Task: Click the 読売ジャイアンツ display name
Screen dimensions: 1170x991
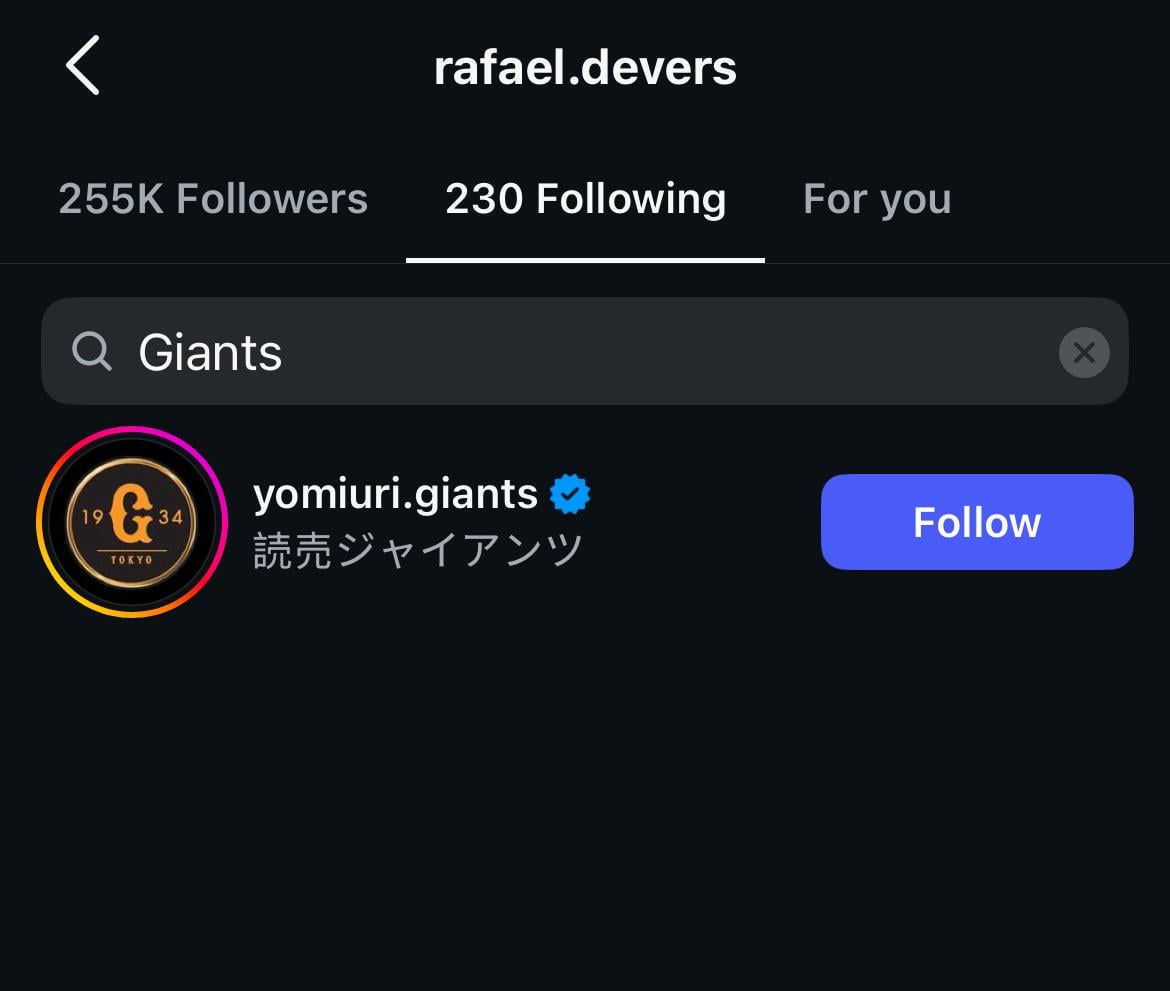Action: click(417, 549)
